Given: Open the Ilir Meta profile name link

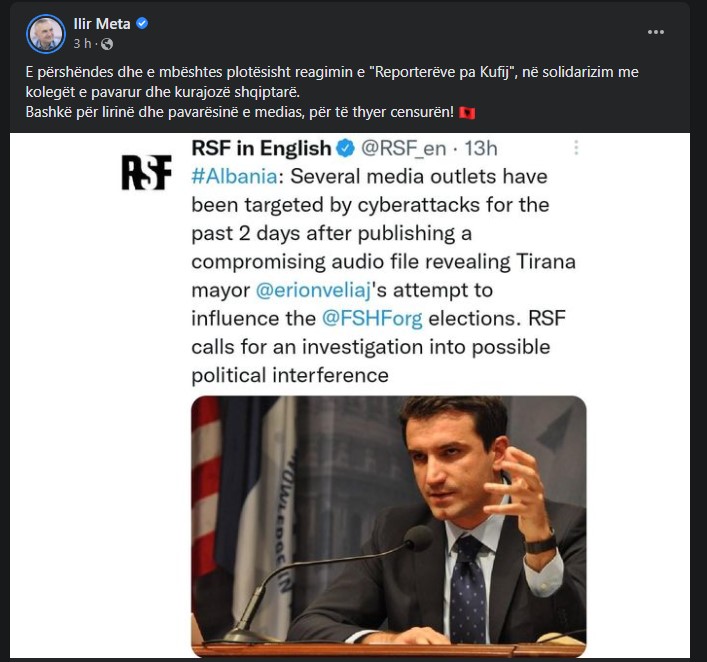Looking at the screenshot, I should click(x=103, y=24).
